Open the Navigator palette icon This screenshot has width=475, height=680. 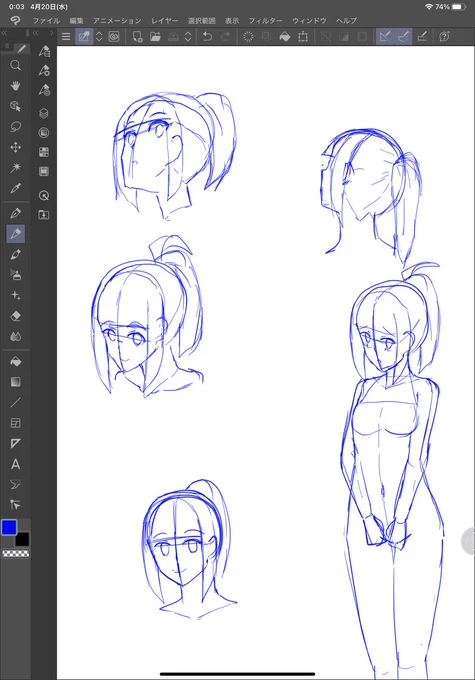[44, 195]
